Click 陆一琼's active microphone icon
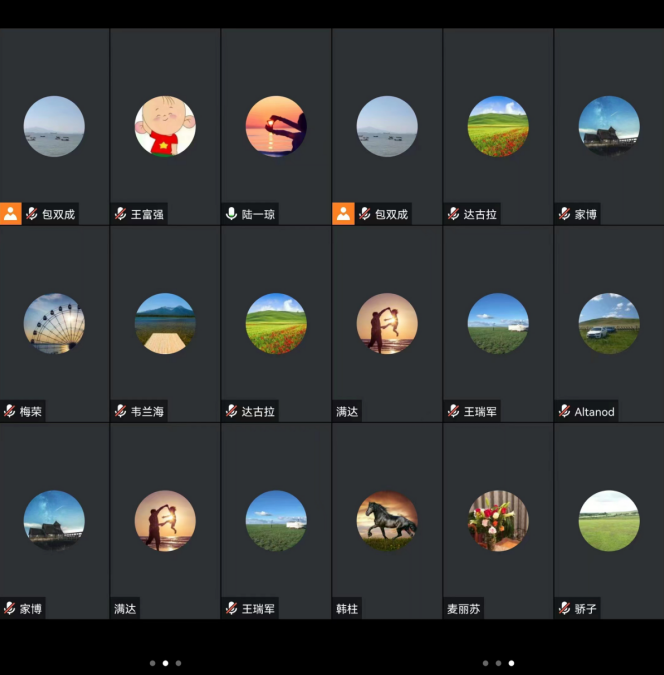The height and width of the screenshot is (675, 664). 232,214
